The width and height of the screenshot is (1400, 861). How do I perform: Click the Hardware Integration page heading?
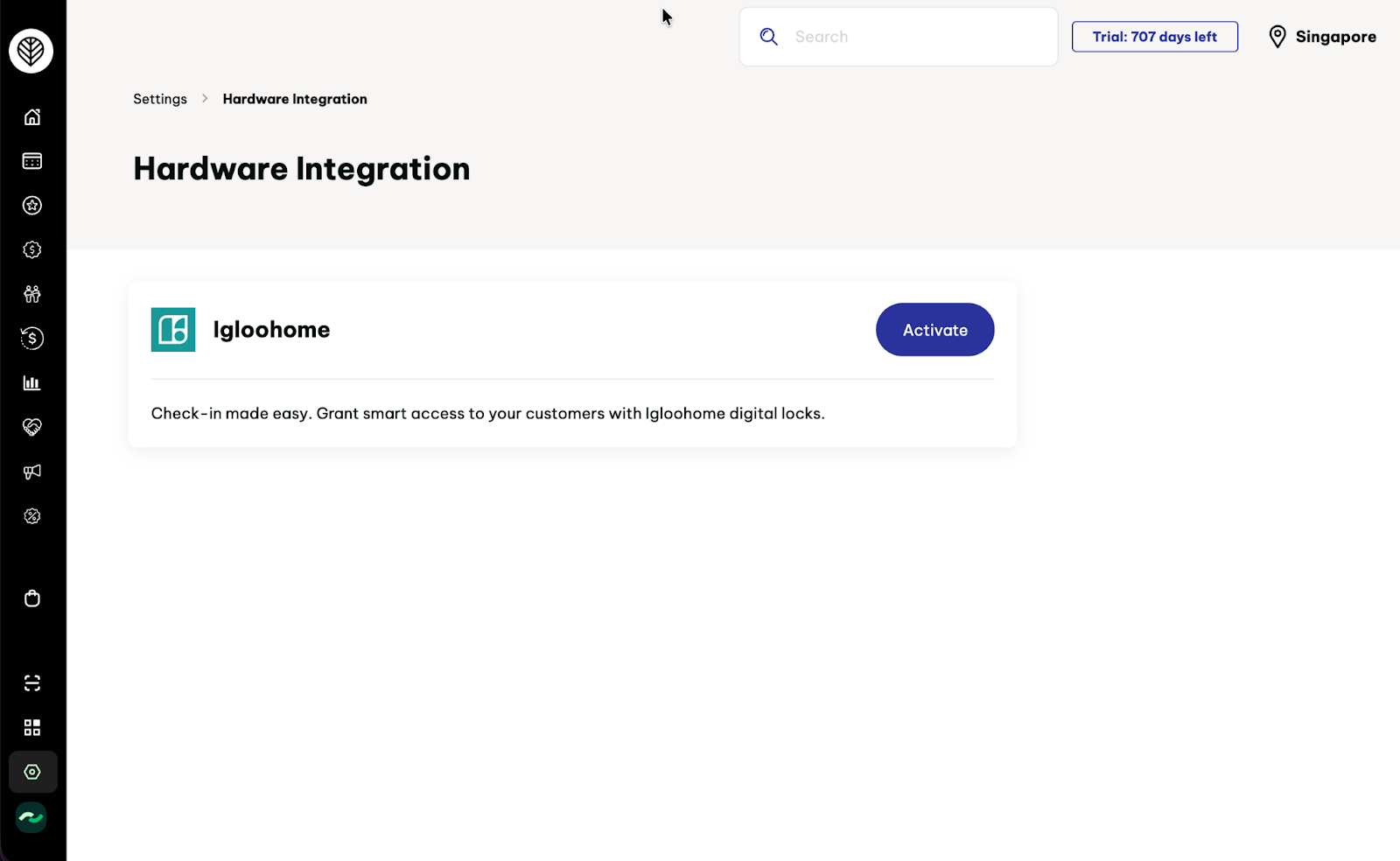click(302, 169)
